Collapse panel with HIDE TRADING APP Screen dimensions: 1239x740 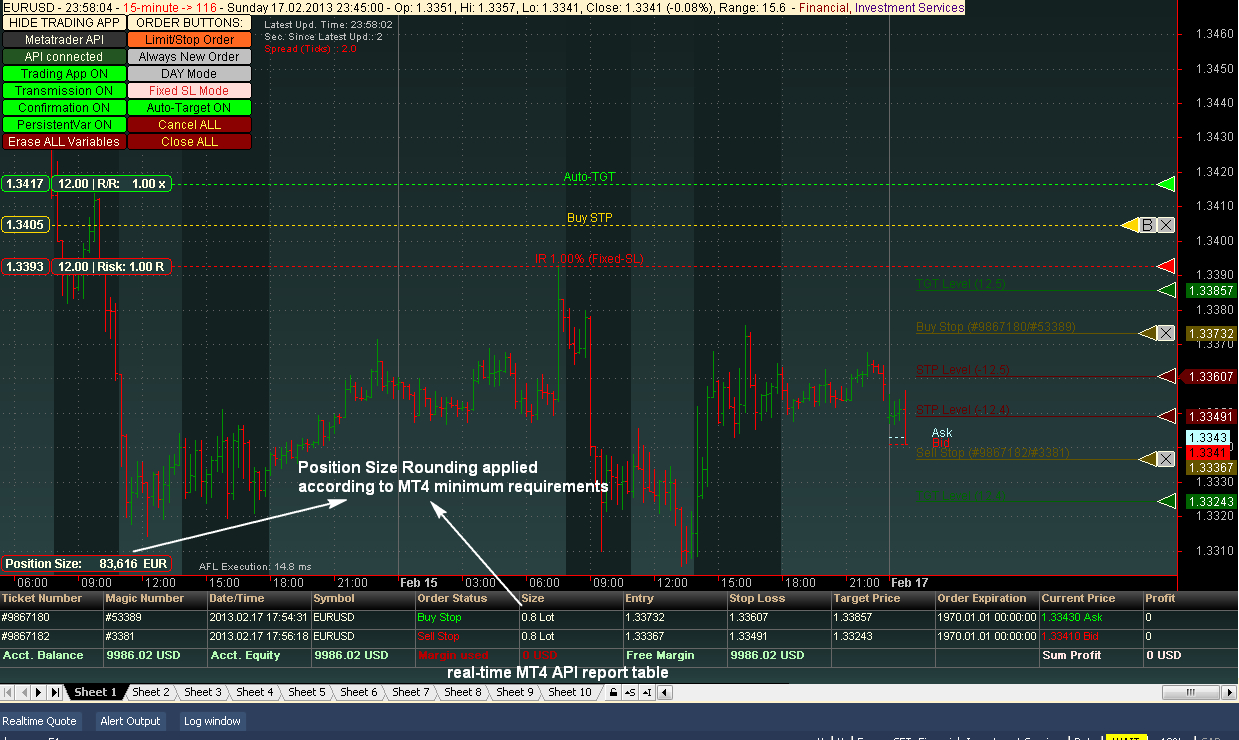(64, 22)
